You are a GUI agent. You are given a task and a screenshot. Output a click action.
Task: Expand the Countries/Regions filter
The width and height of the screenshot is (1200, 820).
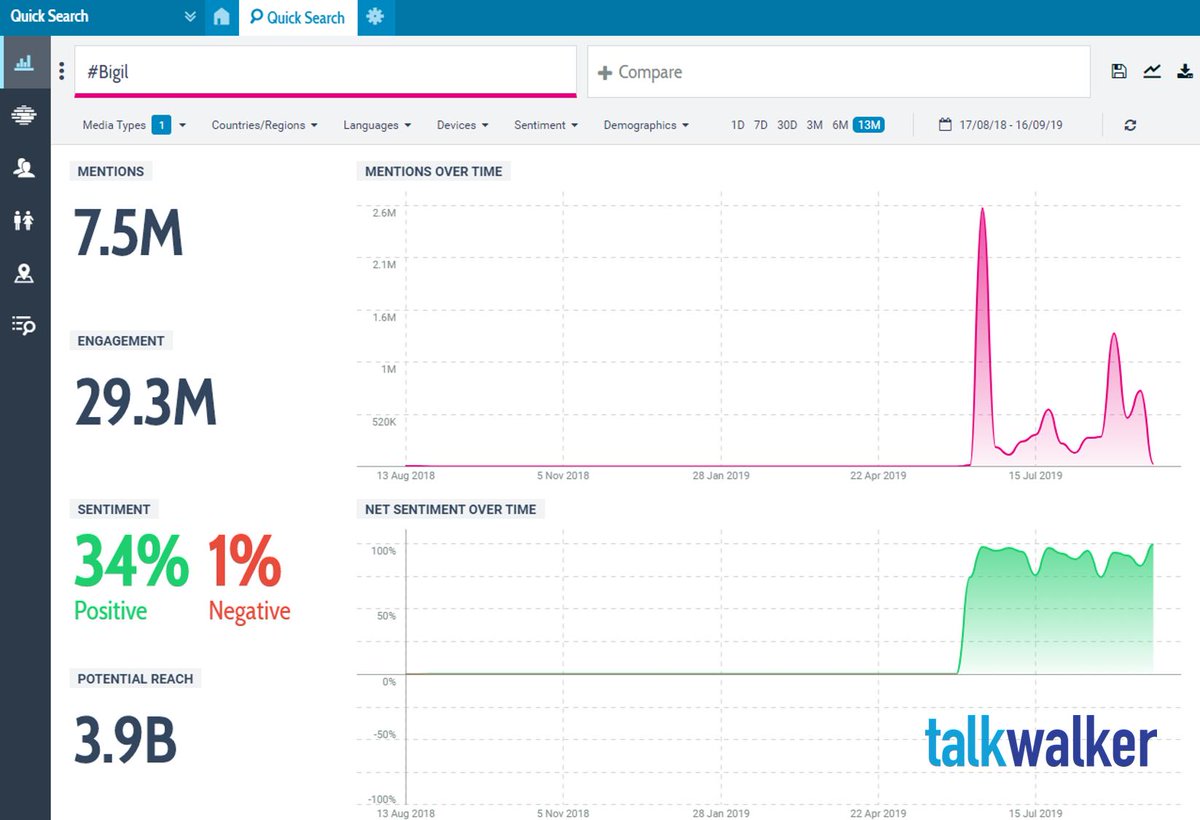pos(264,125)
